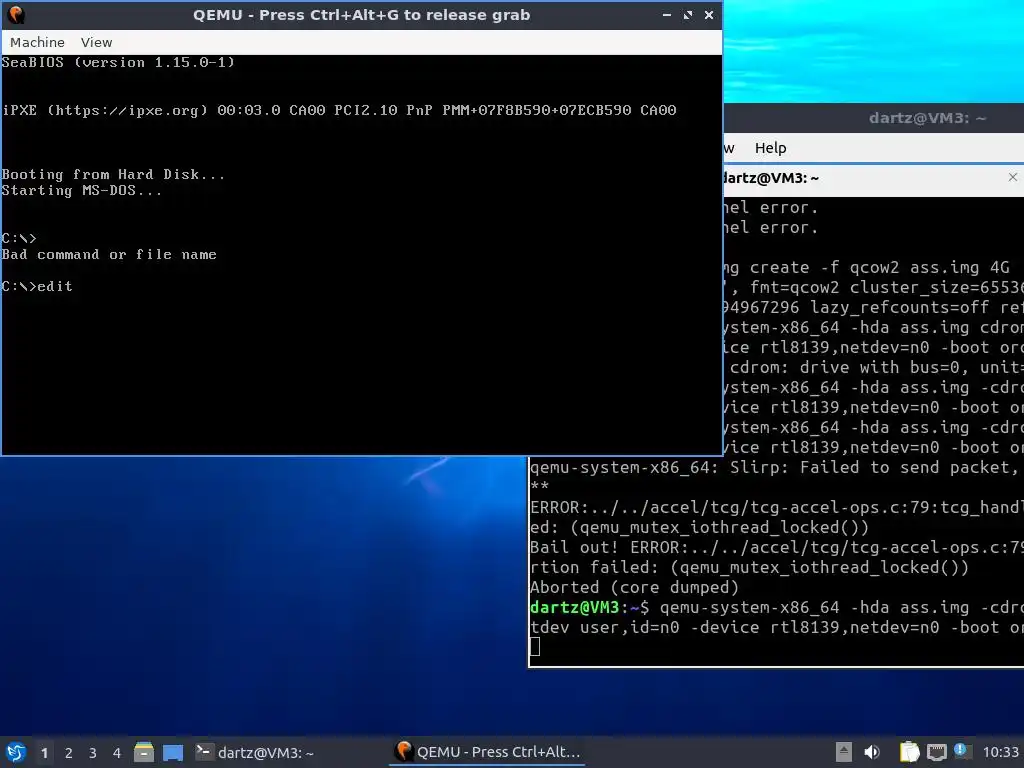1024x768 pixels.
Task: Switch to workspace 1 in the pager
Action: coord(44,753)
